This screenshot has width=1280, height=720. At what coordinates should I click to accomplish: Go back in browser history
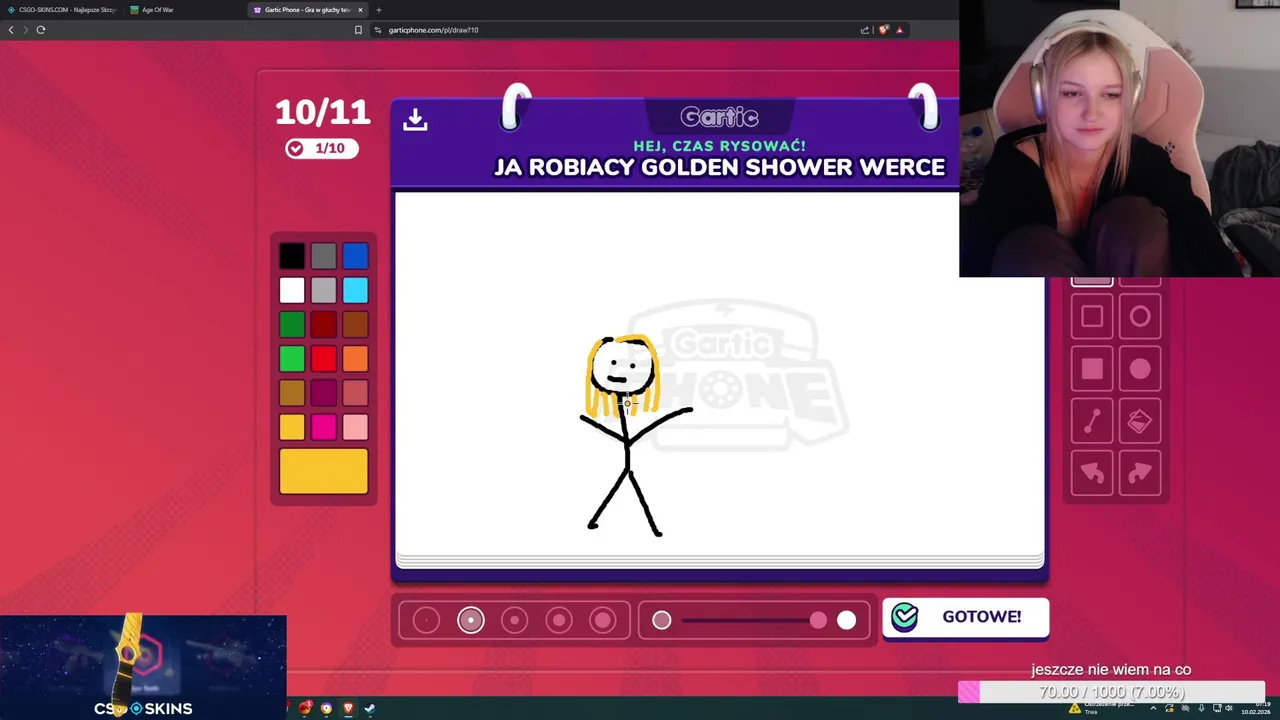click(11, 30)
